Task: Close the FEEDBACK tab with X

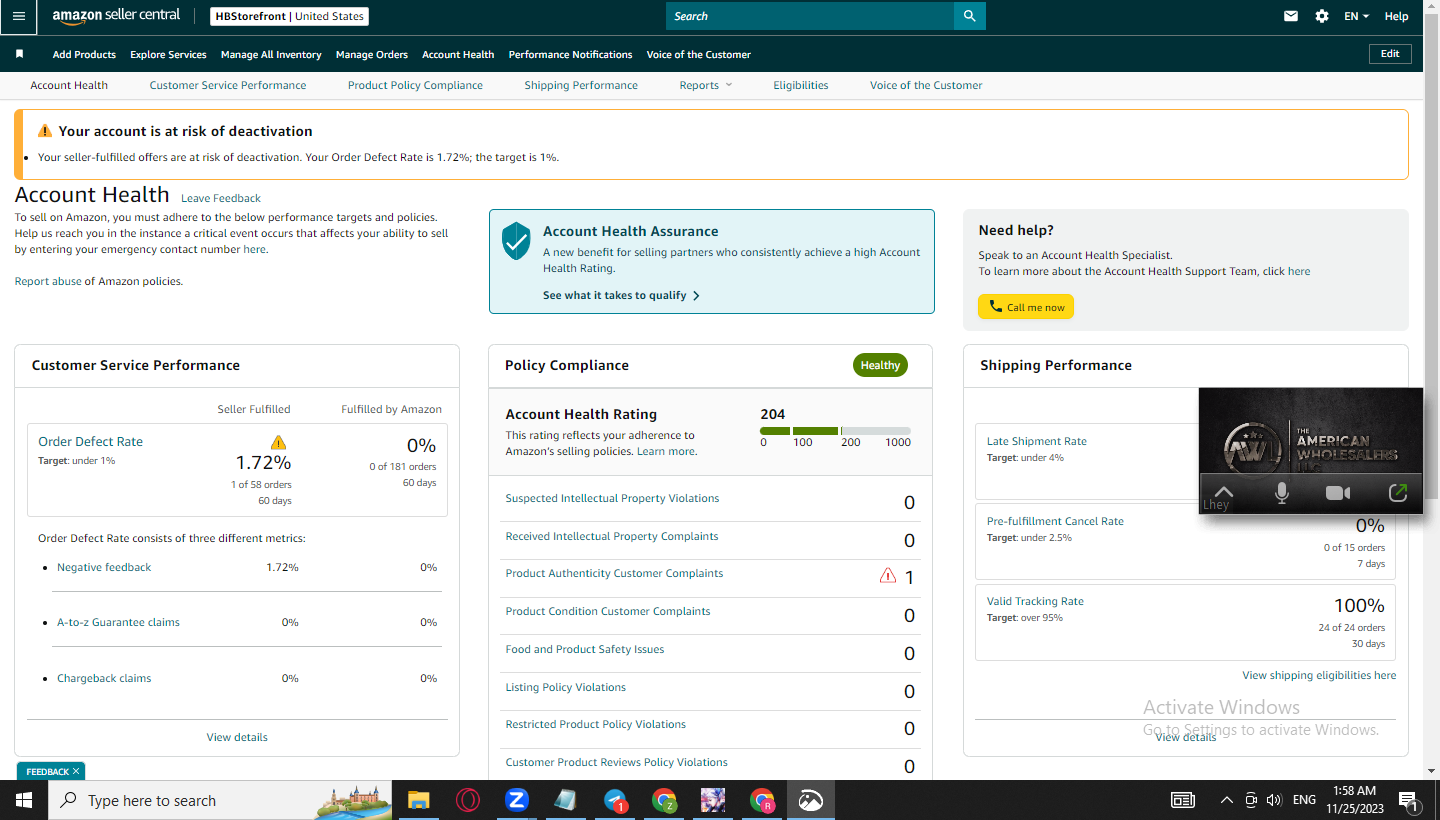Action: point(75,771)
